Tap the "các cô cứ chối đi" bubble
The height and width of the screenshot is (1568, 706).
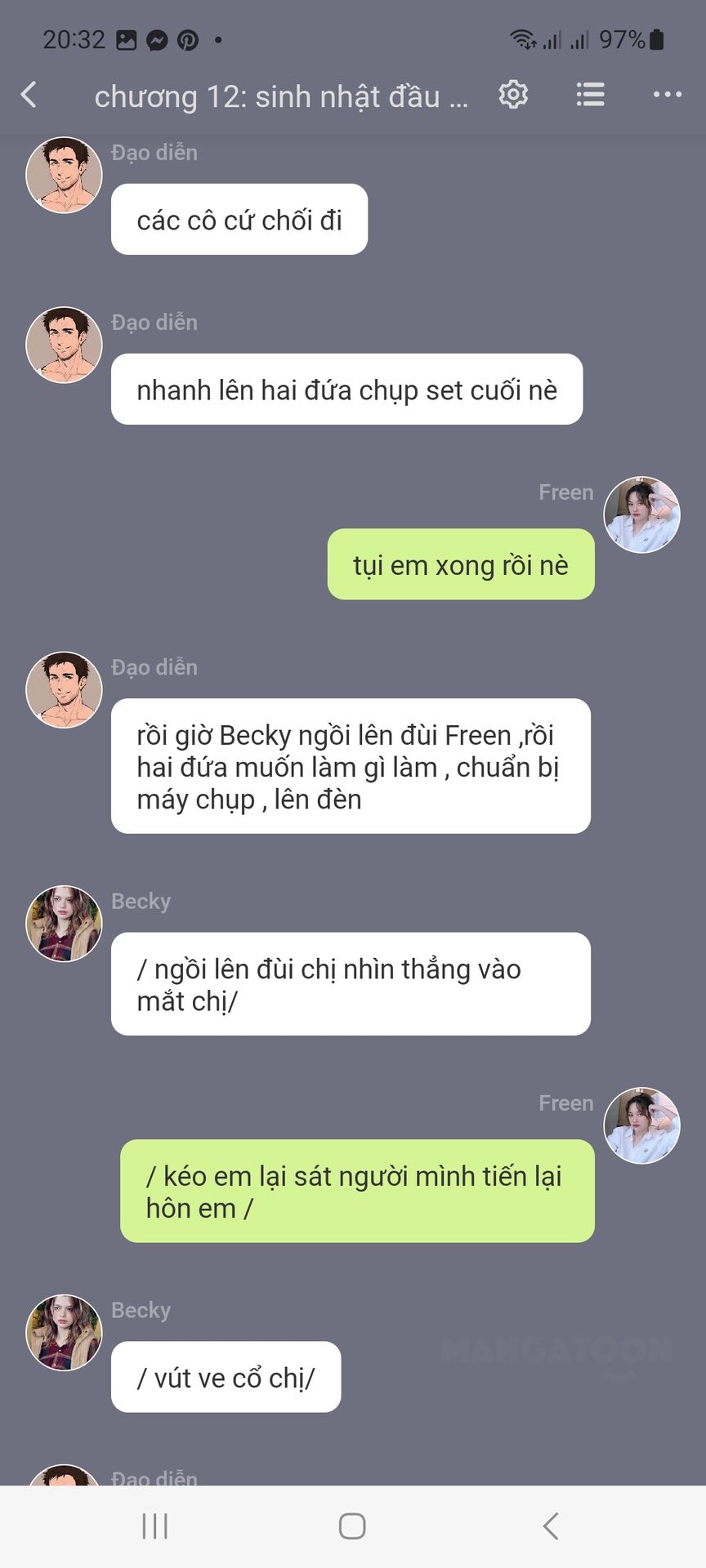[239, 220]
